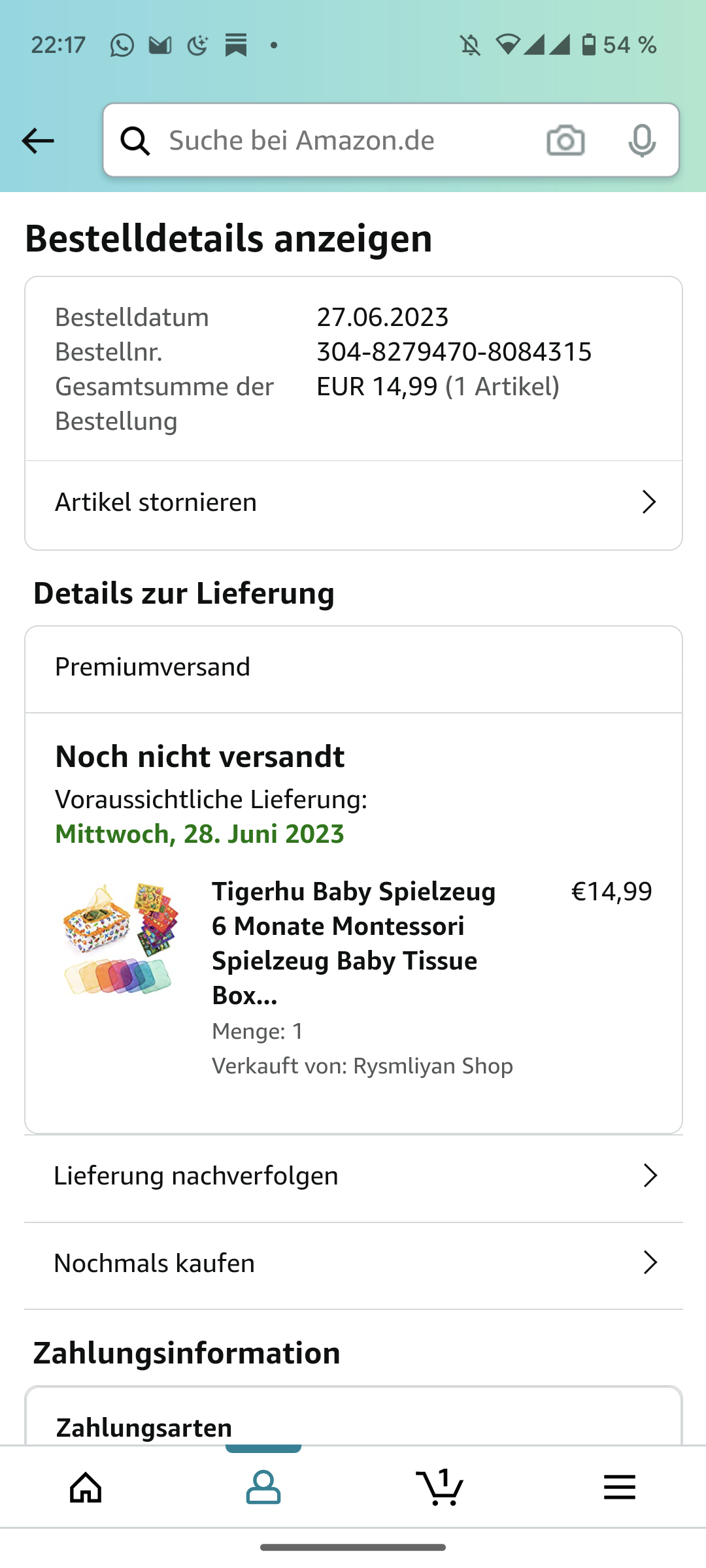Image resolution: width=706 pixels, height=1568 pixels.
Task: Tap the camera search icon
Action: tap(565, 140)
